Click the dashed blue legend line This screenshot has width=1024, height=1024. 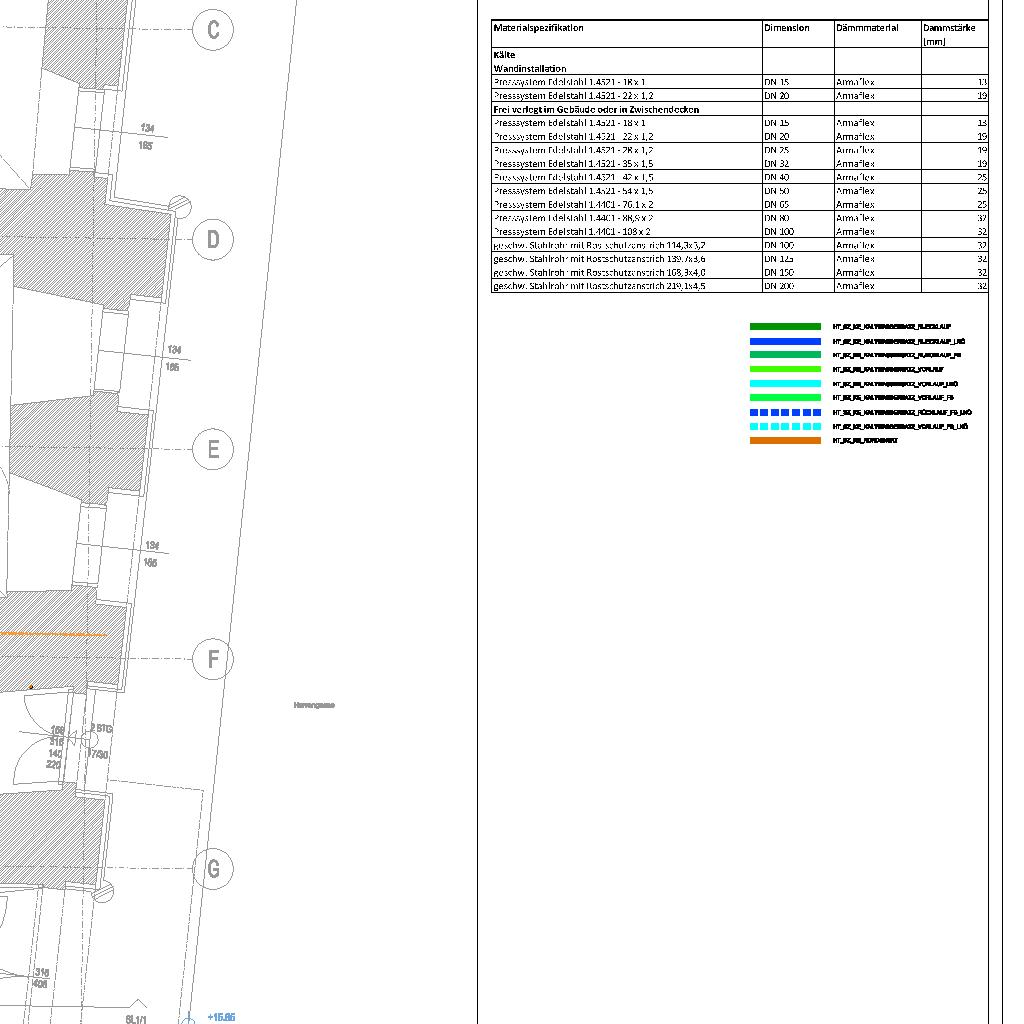[785, 412]
